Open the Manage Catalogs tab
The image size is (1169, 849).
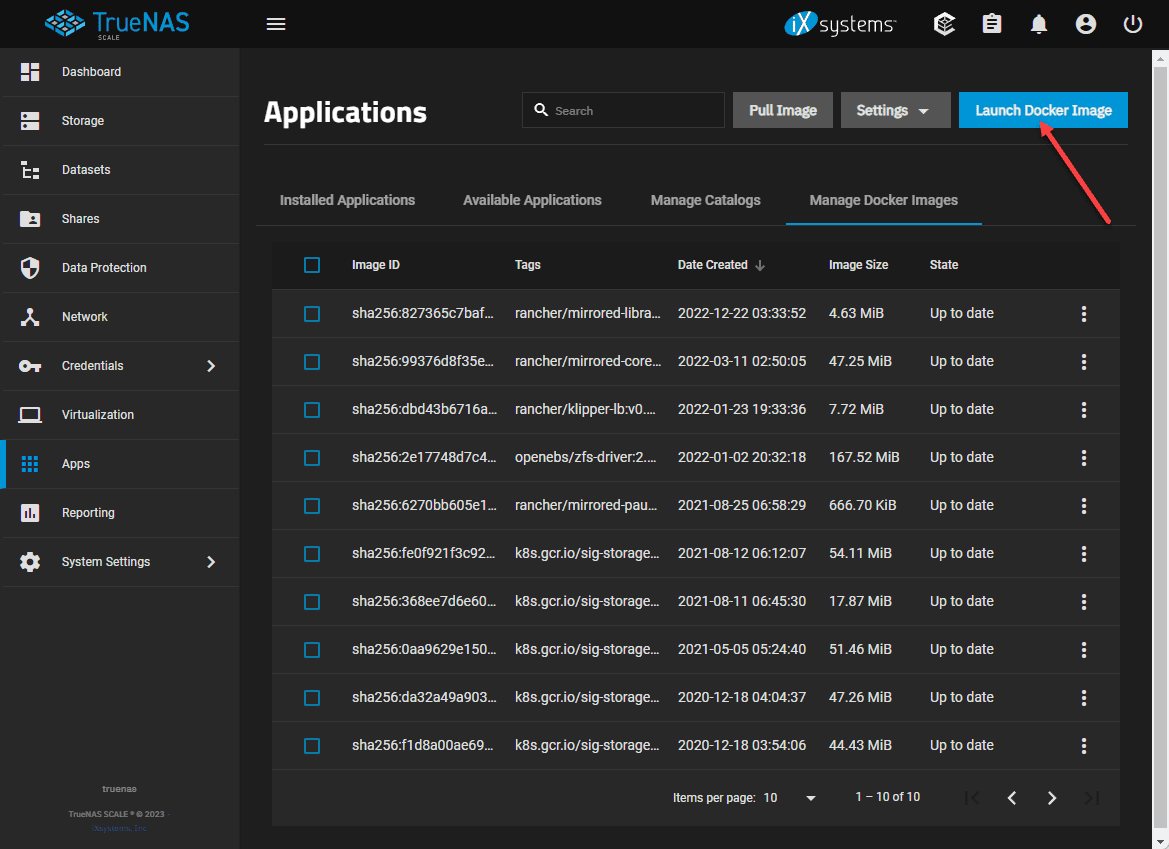[705, 200]
